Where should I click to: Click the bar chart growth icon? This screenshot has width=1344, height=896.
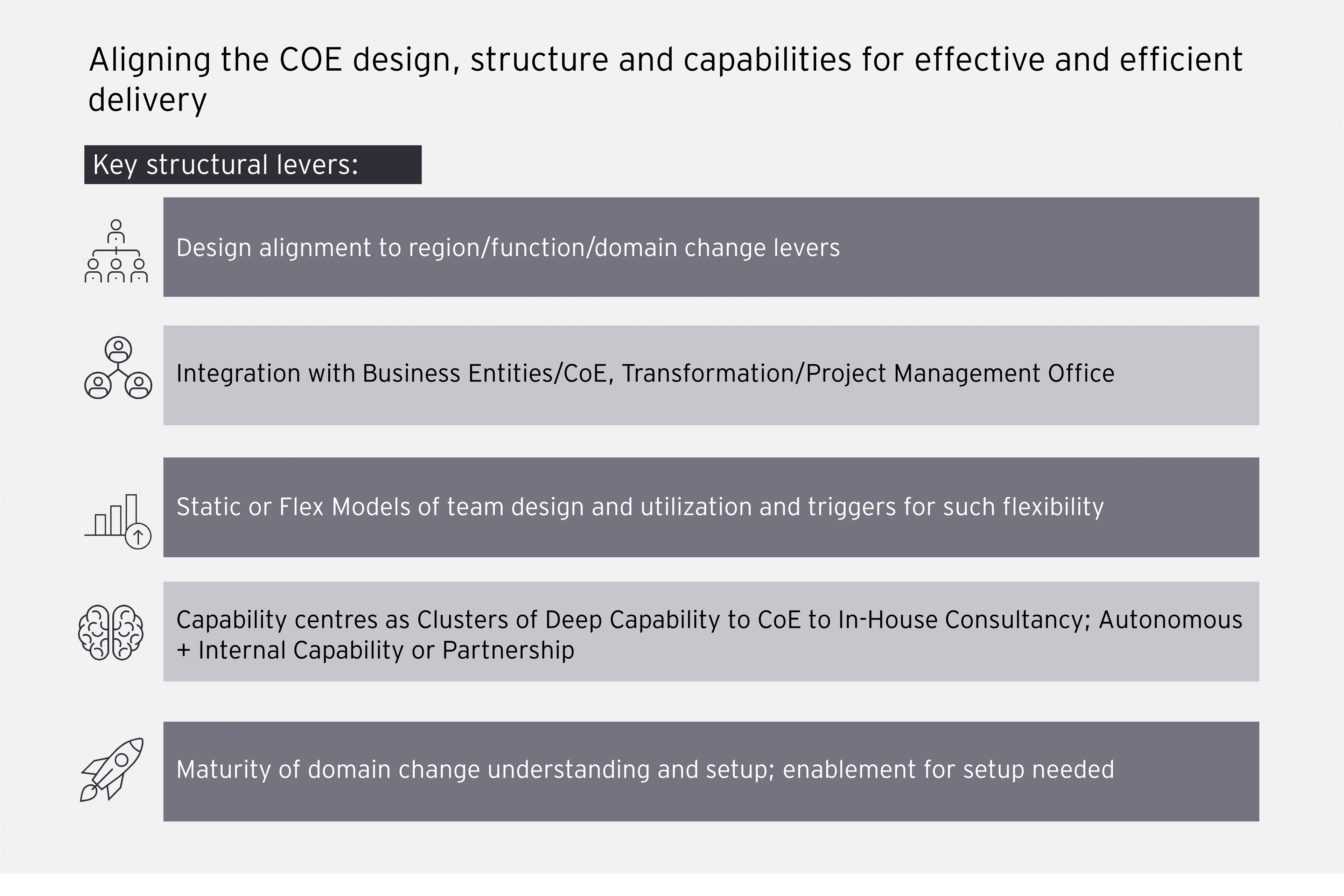click(117, 520)
